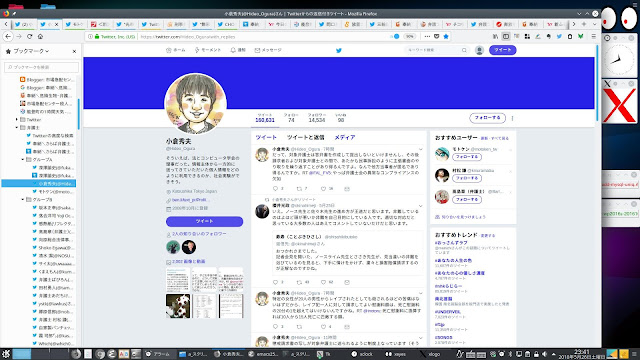Save page with the Pocket icon

pyautogui.click(x=436, y=36)
